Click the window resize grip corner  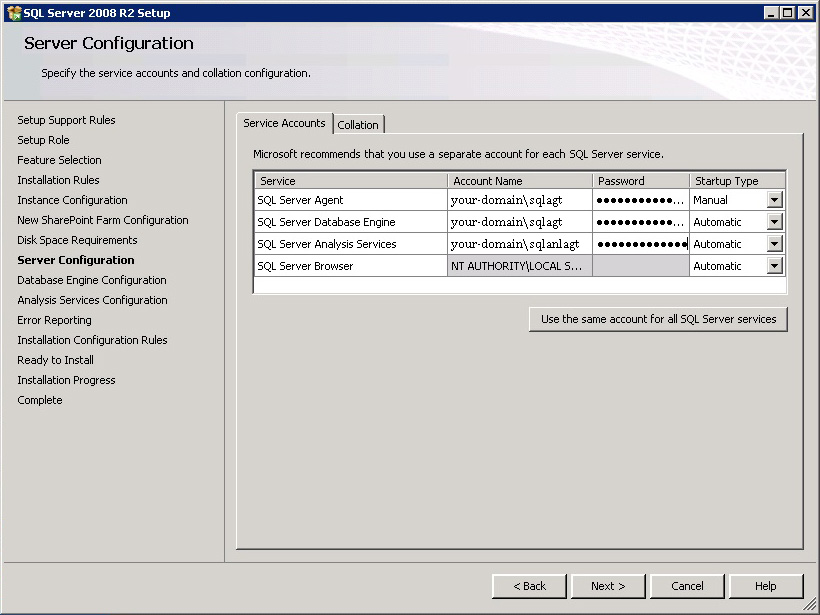(x=810, y=605)
